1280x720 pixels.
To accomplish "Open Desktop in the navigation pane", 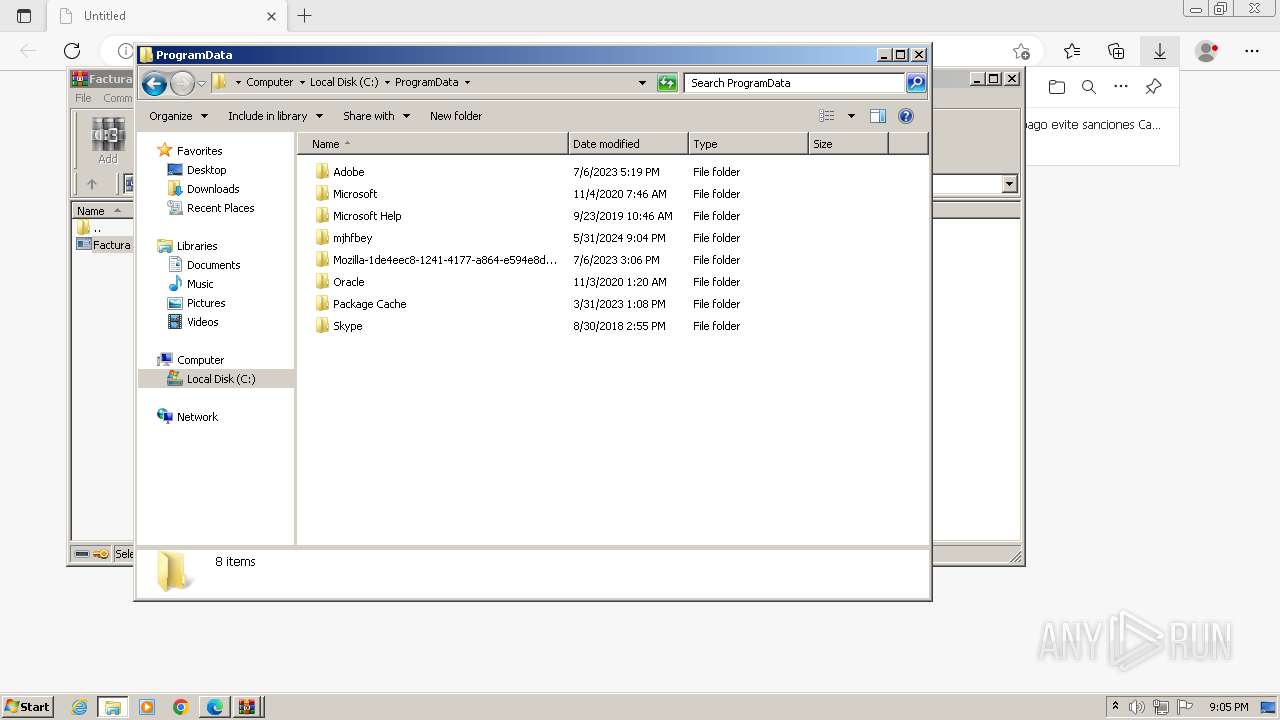I will 206,170.
